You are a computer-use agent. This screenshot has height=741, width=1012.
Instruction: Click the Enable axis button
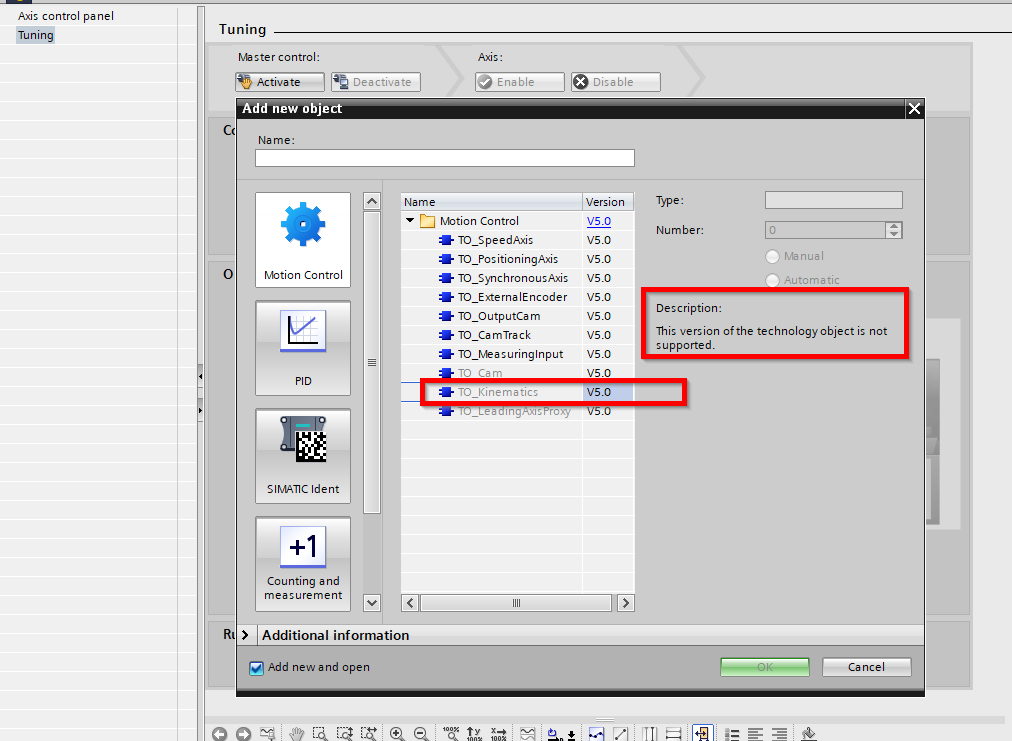520,82
